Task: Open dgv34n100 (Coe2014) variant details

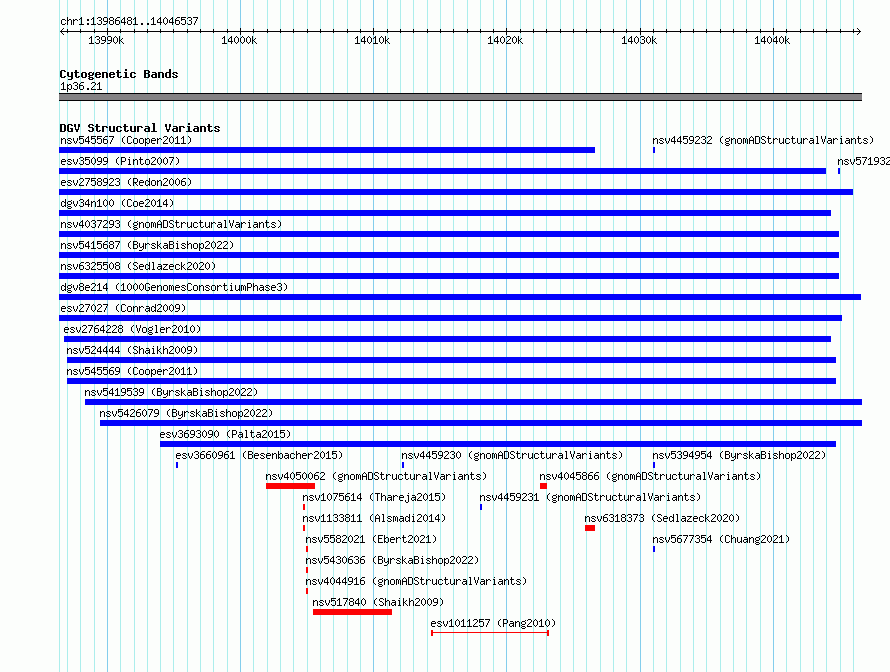Action: [x=117, y=203]
